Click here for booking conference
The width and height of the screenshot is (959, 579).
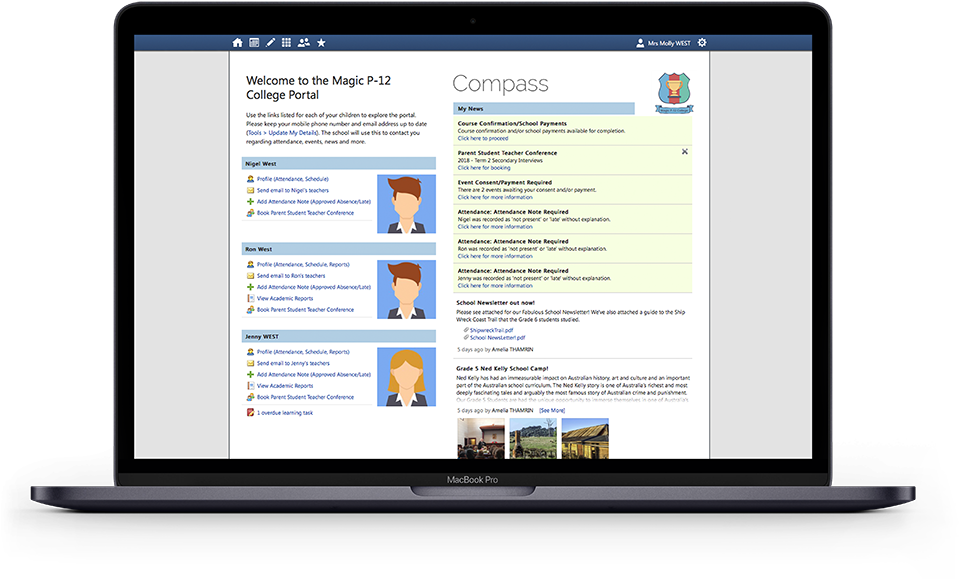click(483, 168)
